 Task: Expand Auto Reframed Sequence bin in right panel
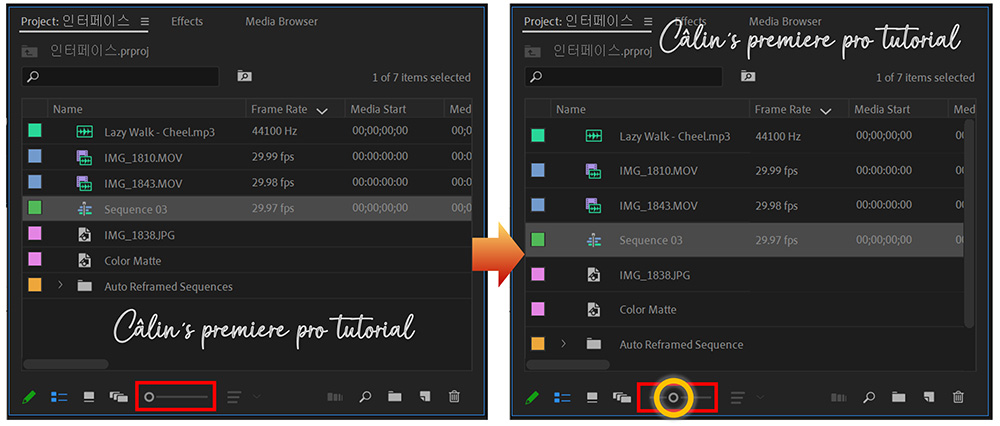[x=563, y=344]
